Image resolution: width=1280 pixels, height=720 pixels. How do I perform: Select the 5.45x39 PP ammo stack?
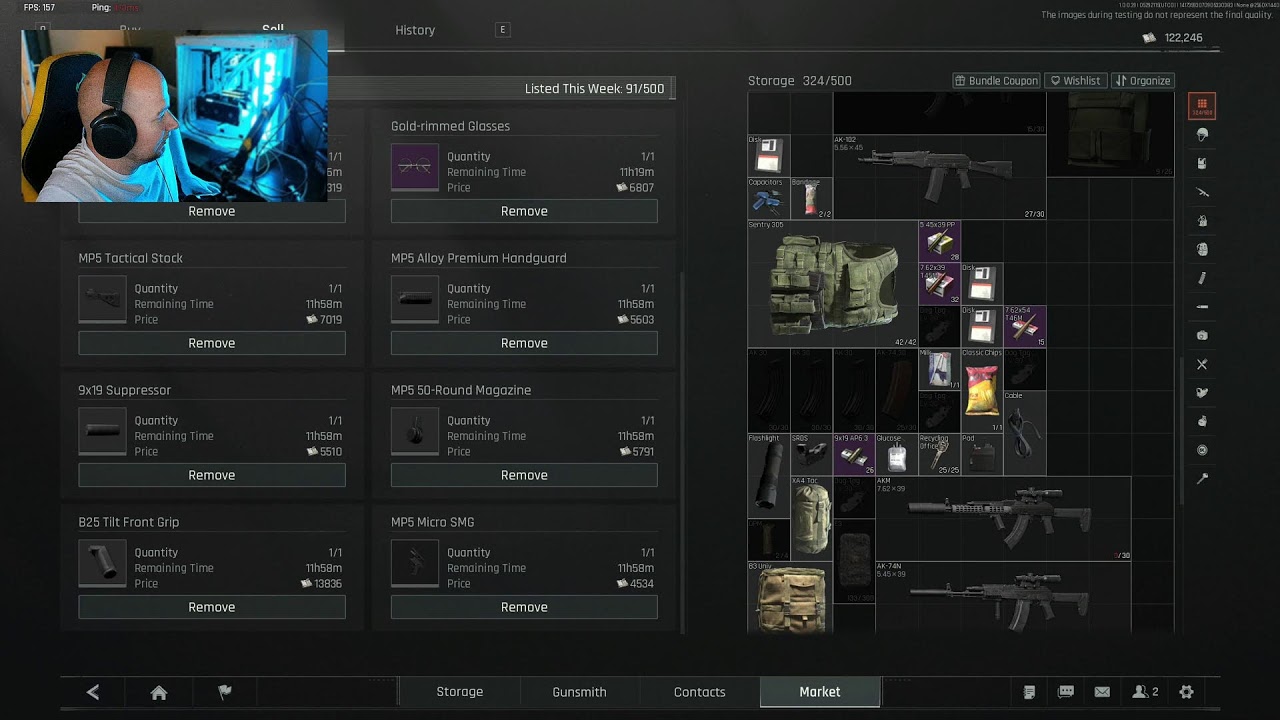pos(939,241)
